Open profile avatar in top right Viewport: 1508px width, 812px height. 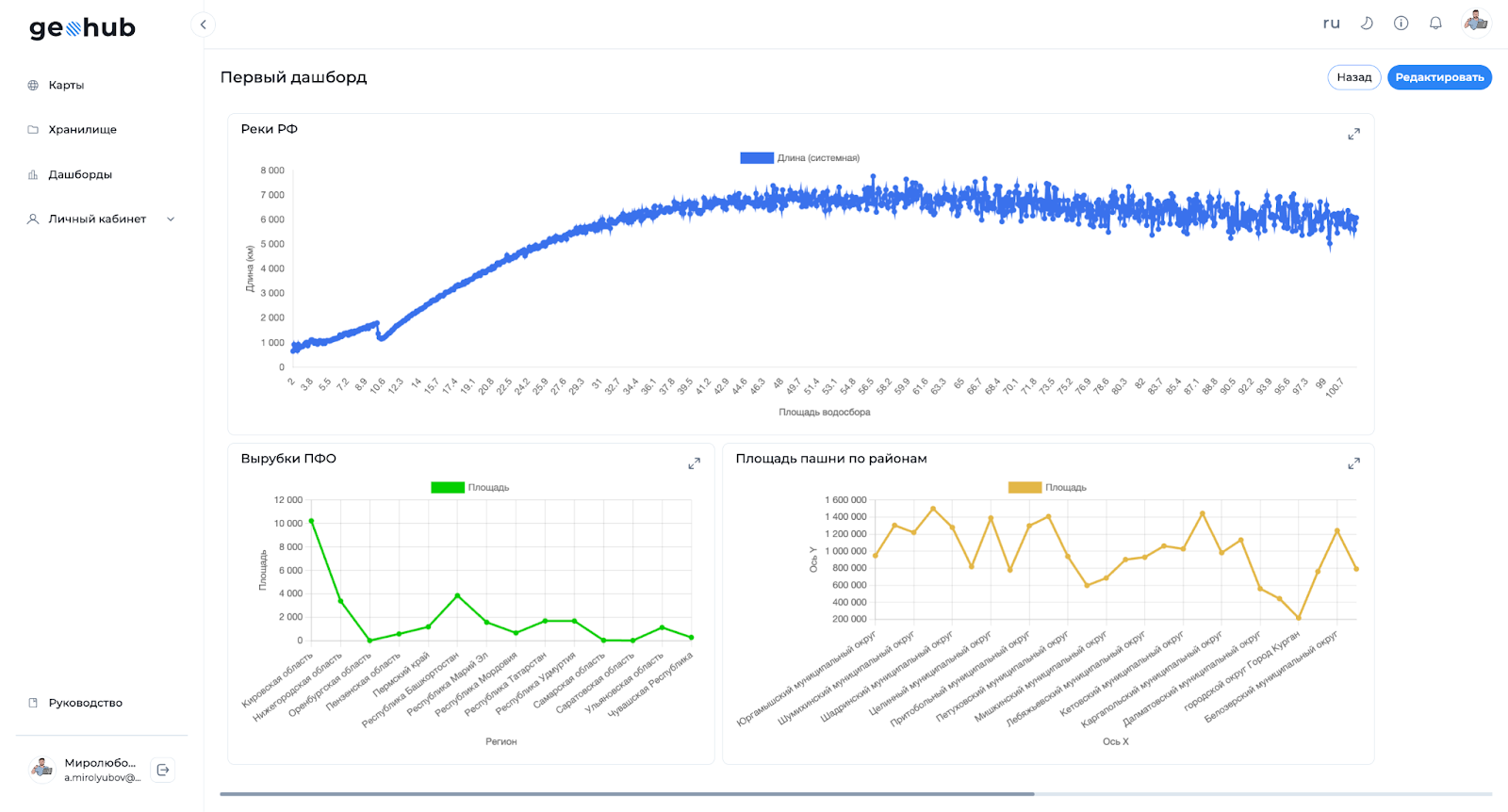click(1476, 22)
